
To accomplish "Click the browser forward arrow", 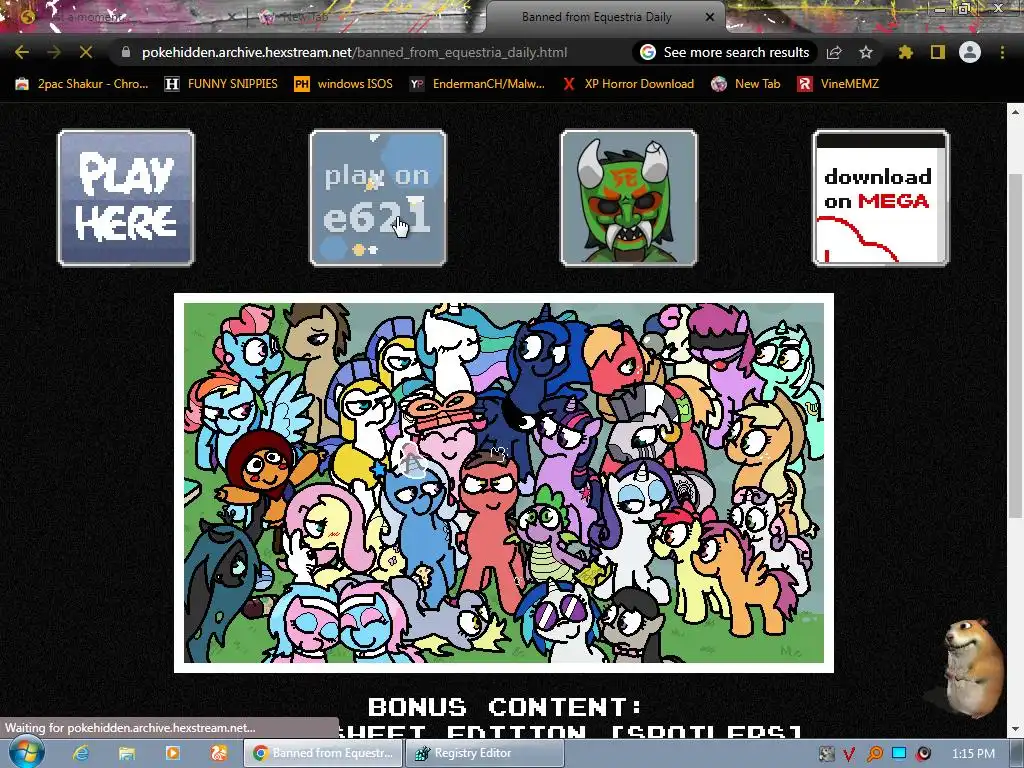I will pos(54,52).
